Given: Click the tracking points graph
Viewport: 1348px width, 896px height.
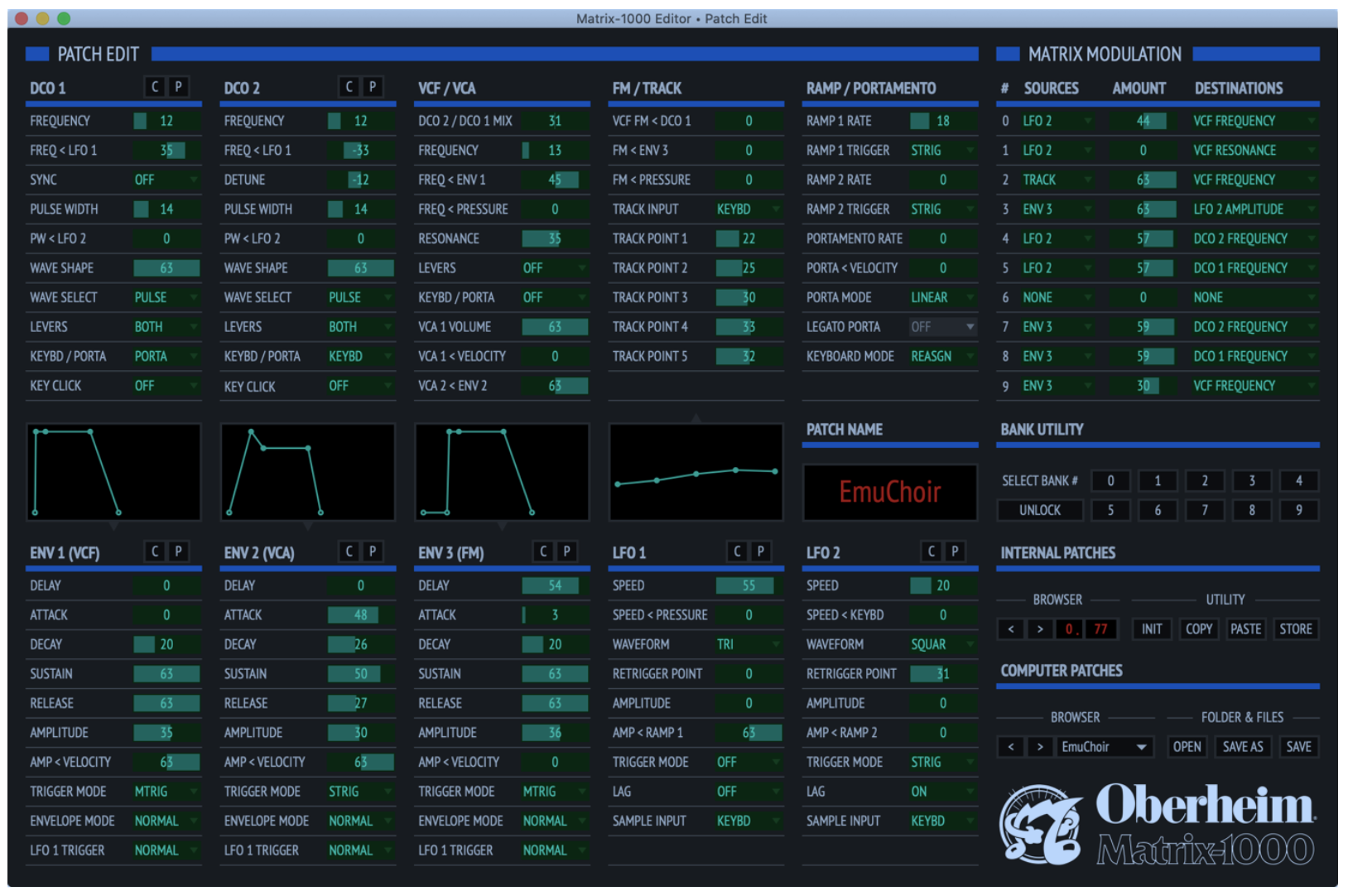Looking at the screenshot, I should tap(696, 472).
